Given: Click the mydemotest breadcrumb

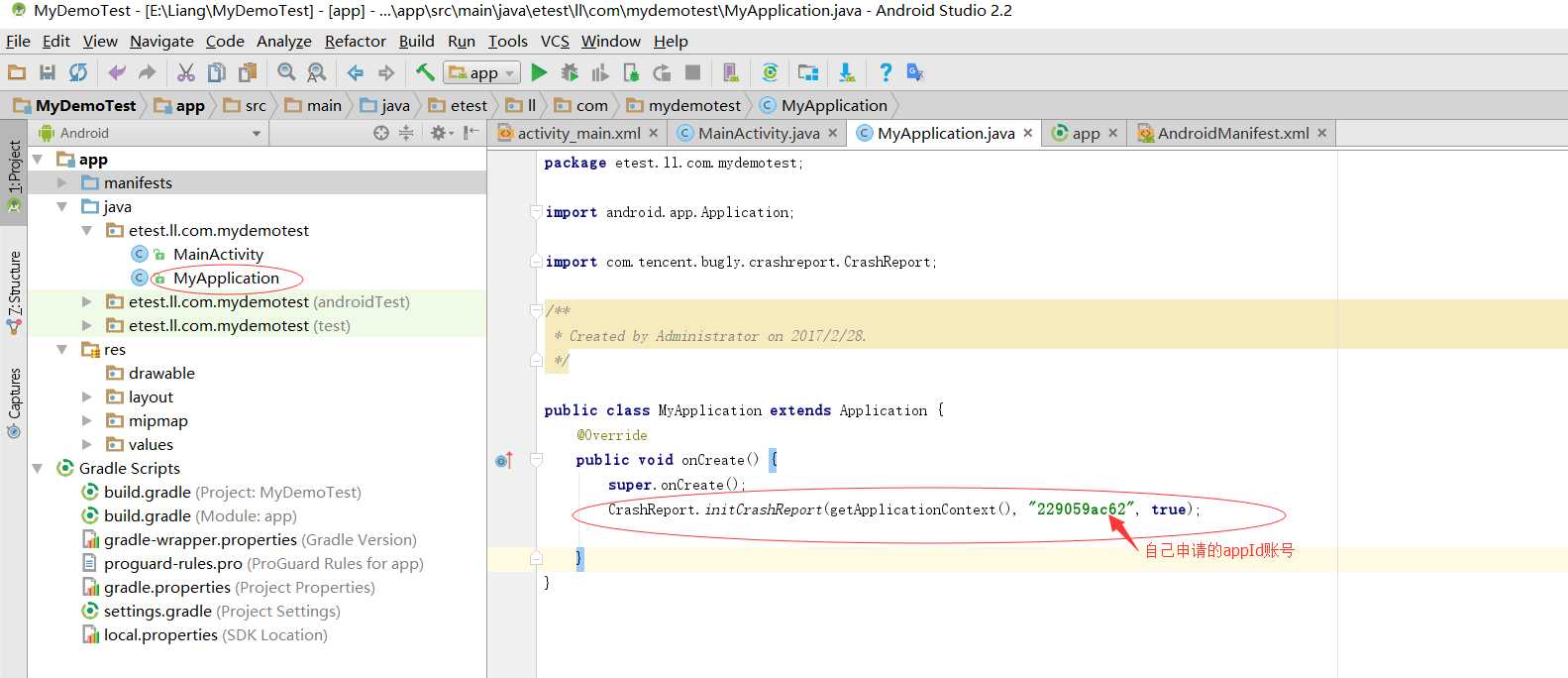Looking at the screenshot, I should [x=683, y=105].
